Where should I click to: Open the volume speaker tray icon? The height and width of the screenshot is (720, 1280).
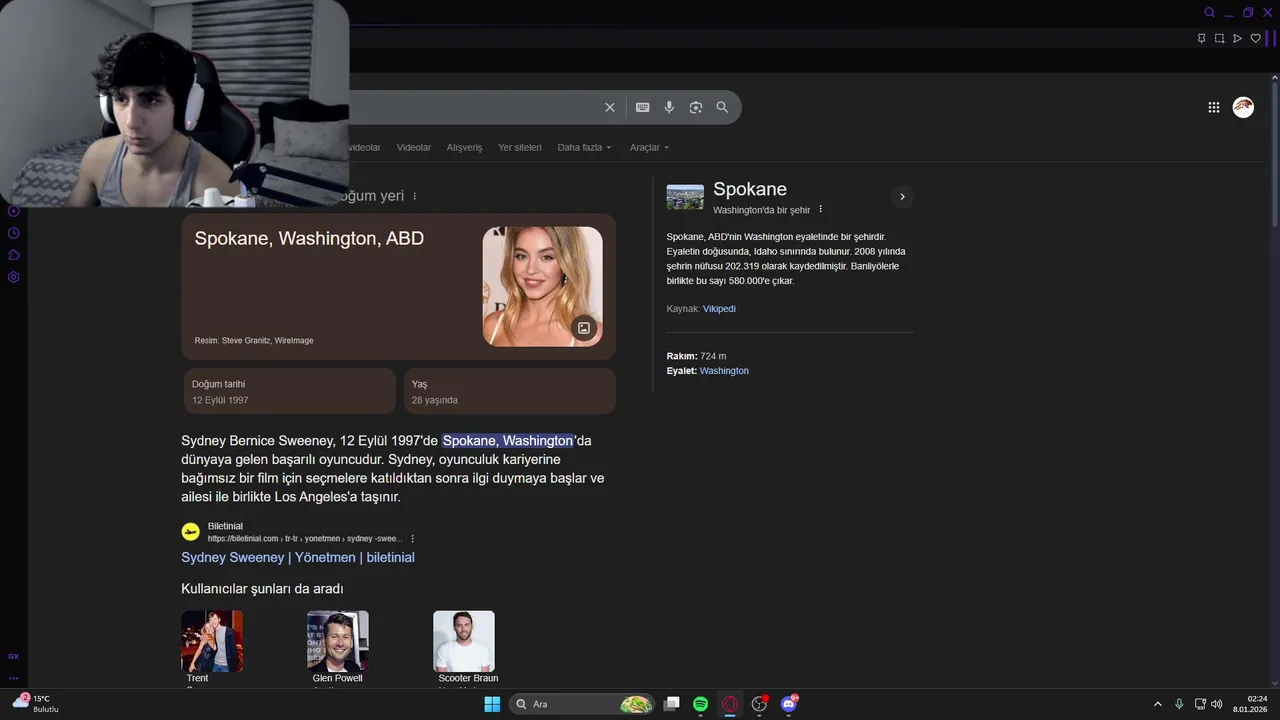[x=1217, y=704]
